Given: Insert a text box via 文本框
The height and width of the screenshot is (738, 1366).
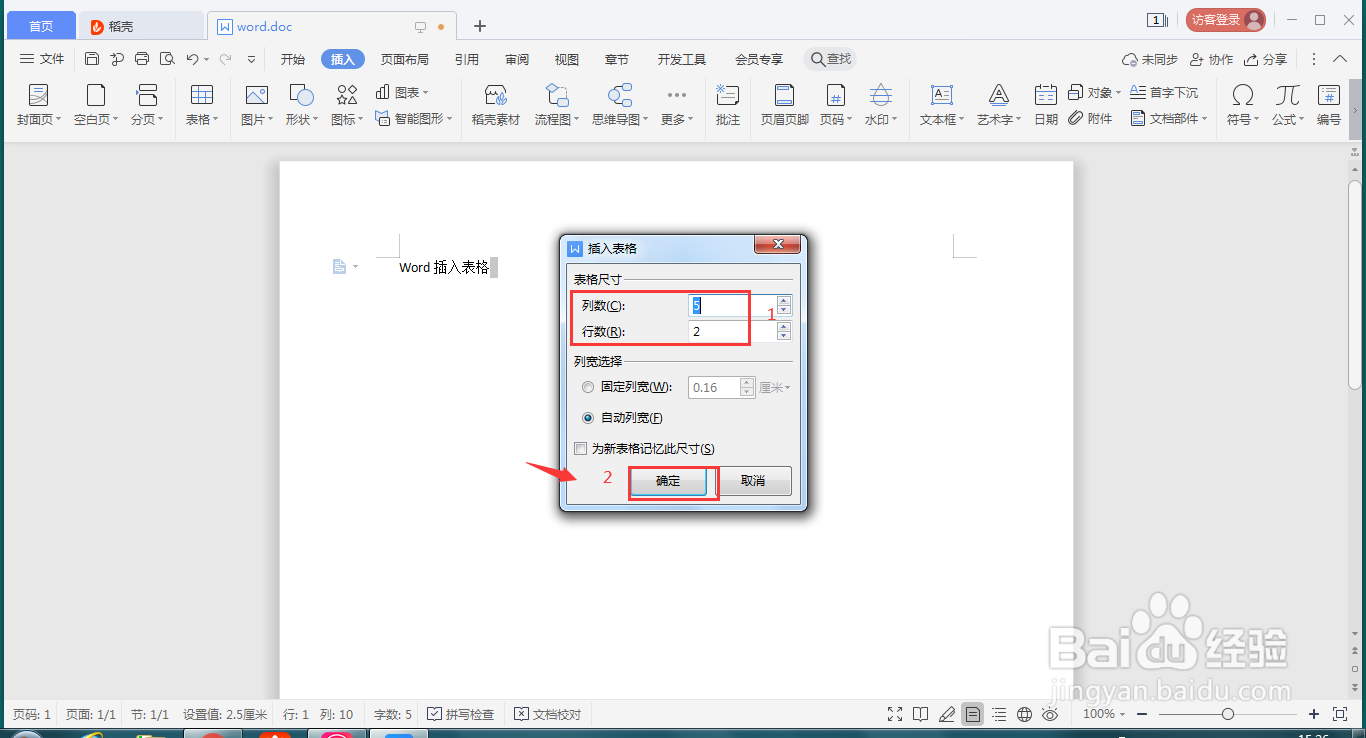Looking at the screenshot, I should coord(939,104).
